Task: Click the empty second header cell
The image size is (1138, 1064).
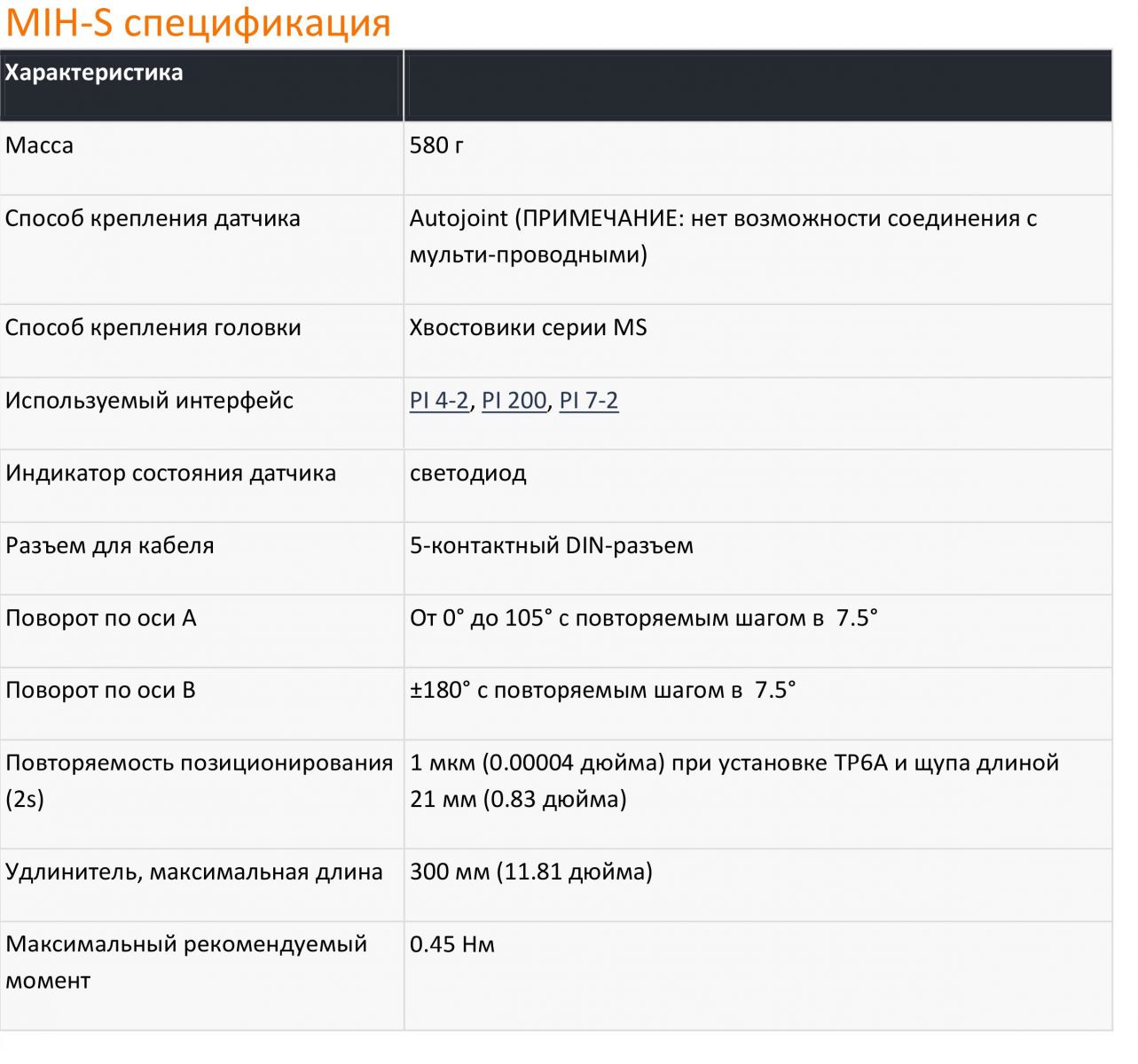Action: pyautogui.click(x=757, y=86)
